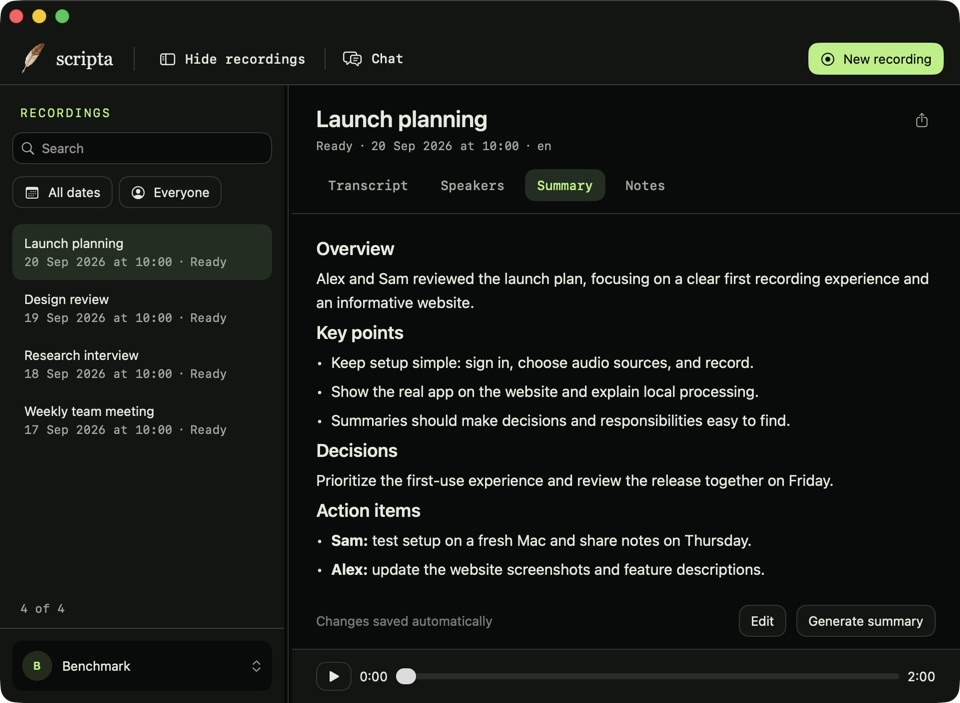Click the Overview heading
The height and width of the screenshot is (703, 960).
coord(355,249)
